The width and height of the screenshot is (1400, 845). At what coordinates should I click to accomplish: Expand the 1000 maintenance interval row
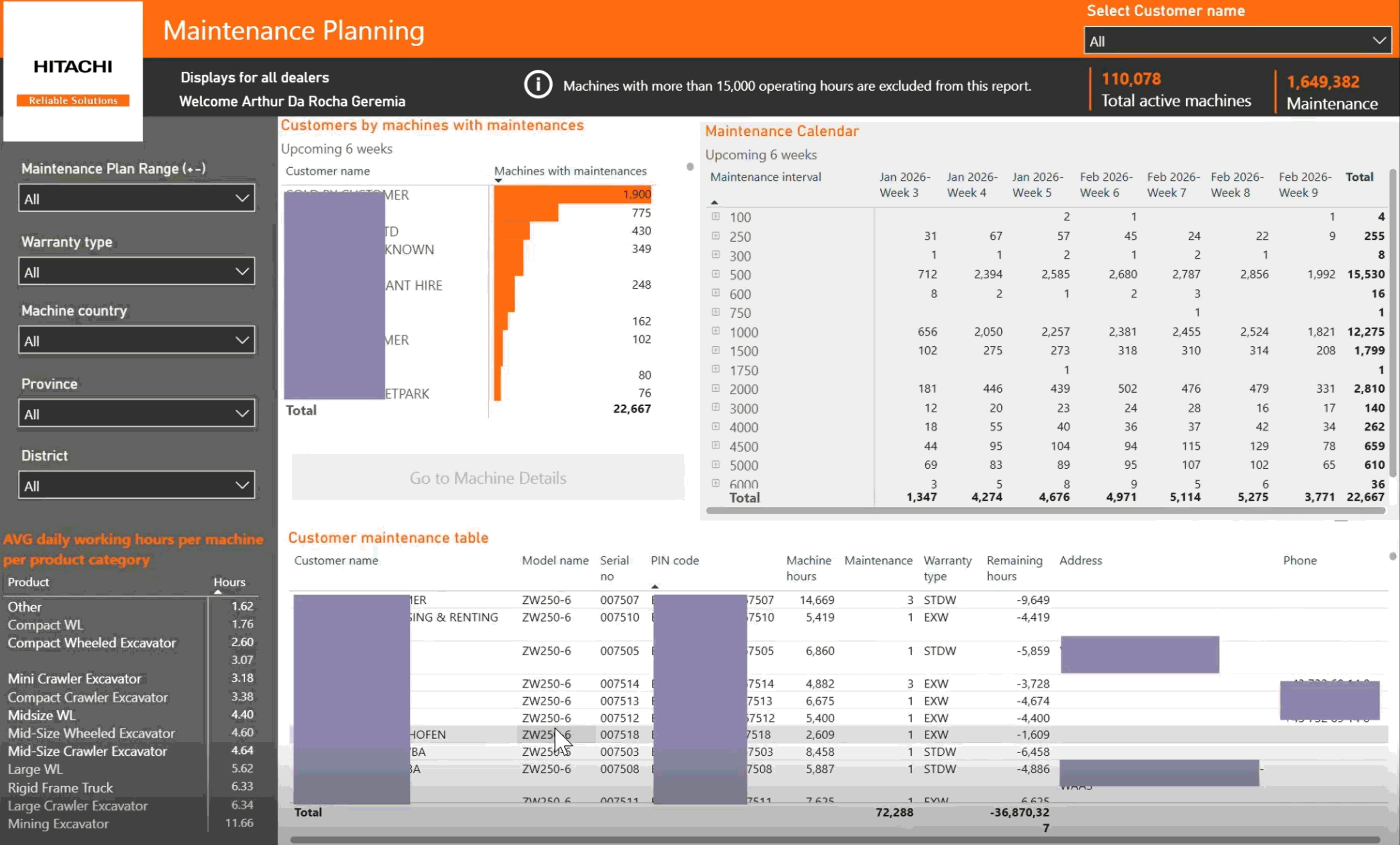[x=716, y=331]
